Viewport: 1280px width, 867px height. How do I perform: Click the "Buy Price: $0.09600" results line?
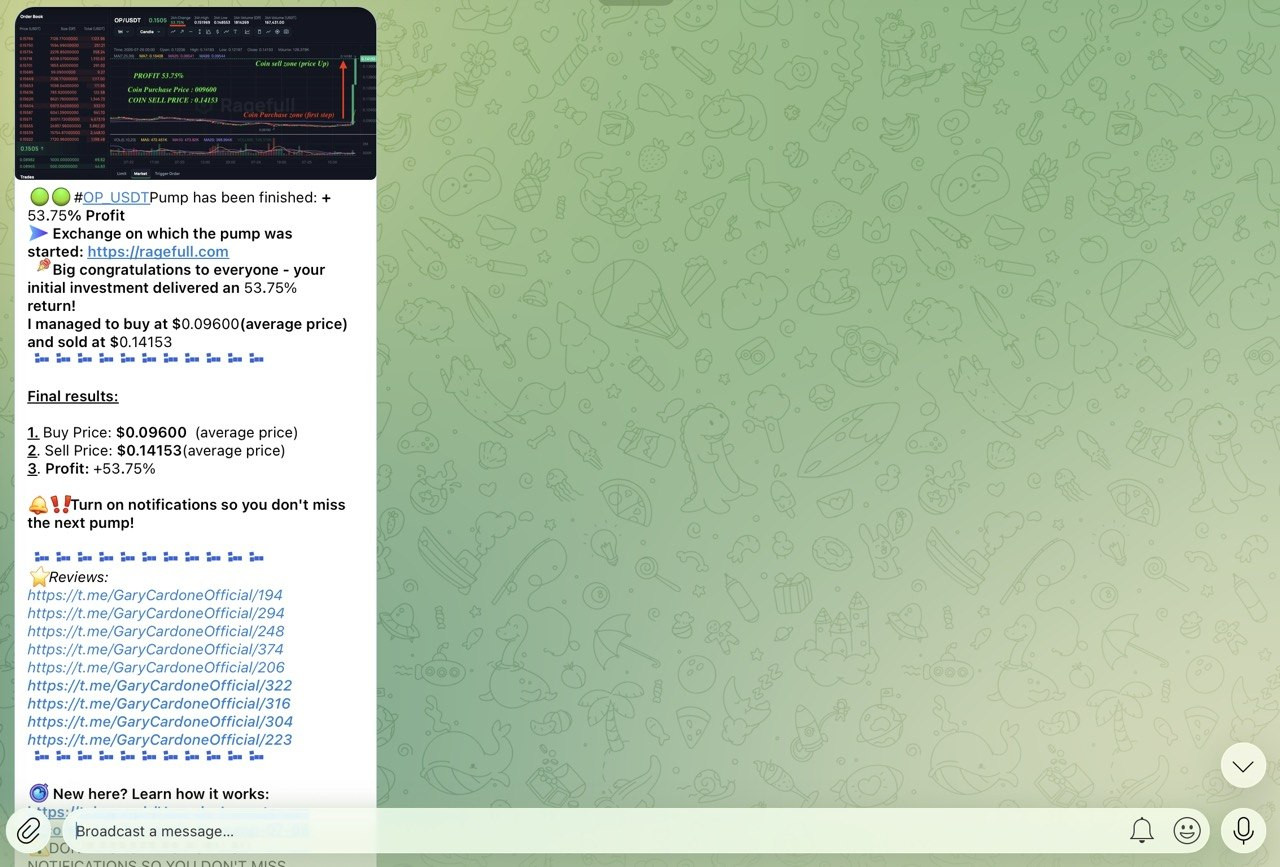pyautogui.click(x=163, y=432)
